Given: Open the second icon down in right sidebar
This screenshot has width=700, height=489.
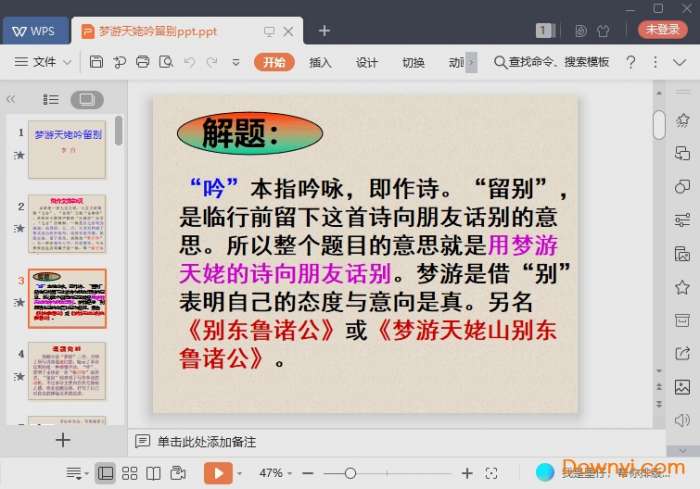Looking at the screenshot, I should [x=683, y=153].
